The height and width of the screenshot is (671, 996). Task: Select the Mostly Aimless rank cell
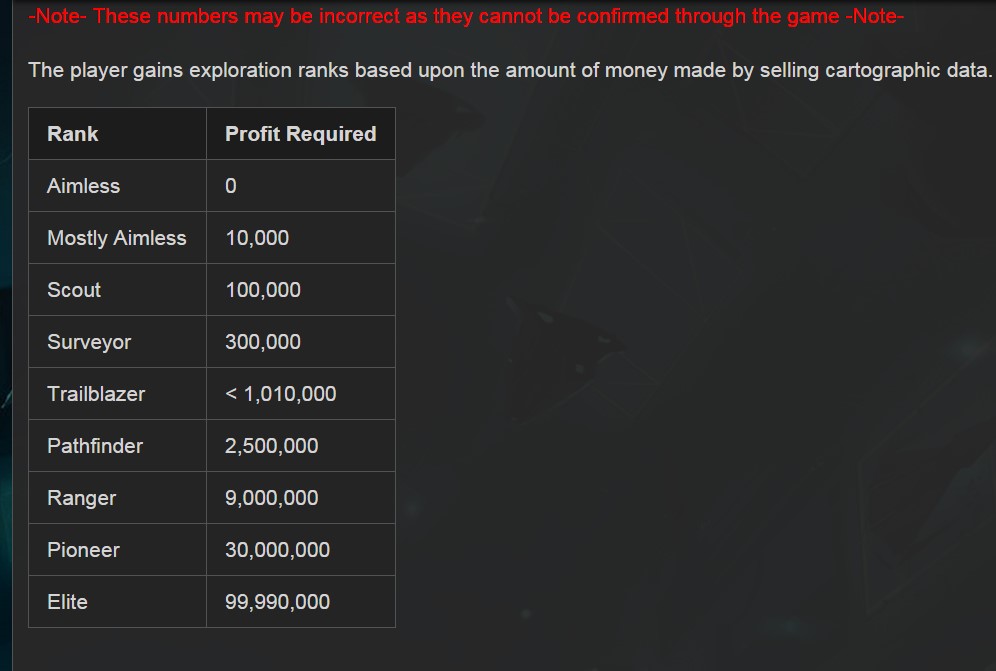(x=118, y=238)
